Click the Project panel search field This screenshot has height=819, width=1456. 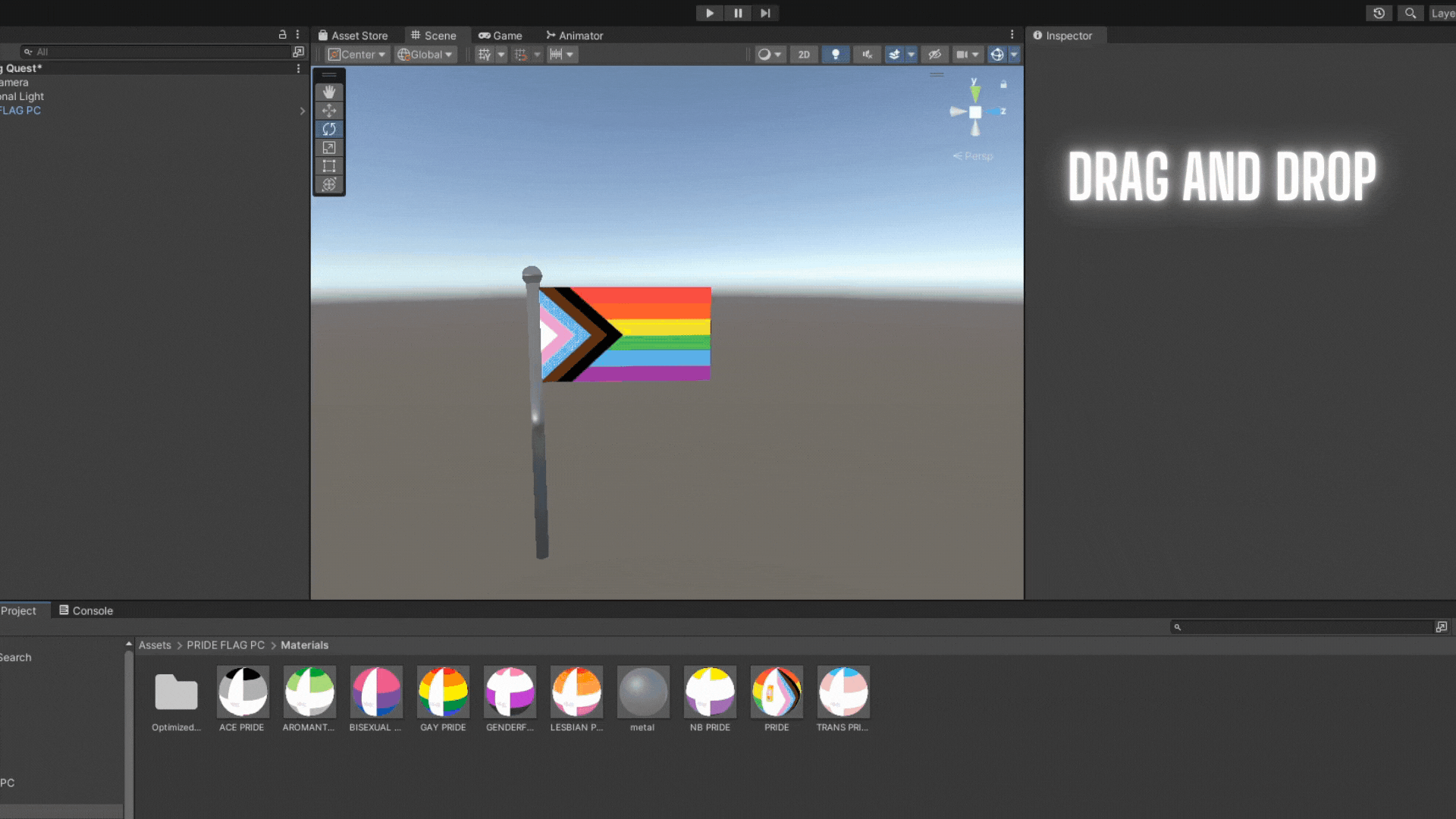pos(1303,627)
